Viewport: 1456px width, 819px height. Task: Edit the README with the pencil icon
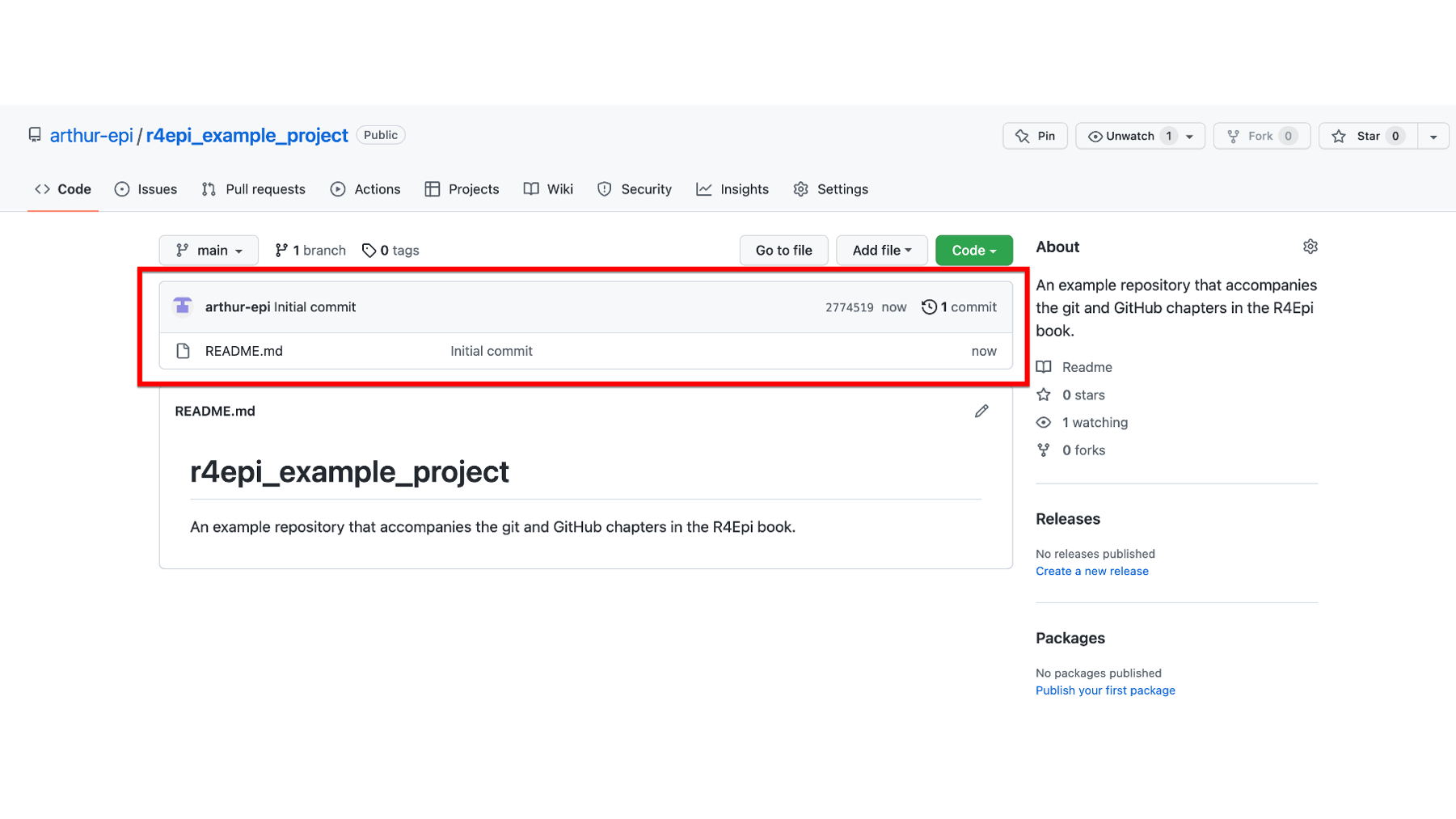click(x=981, y=412)
